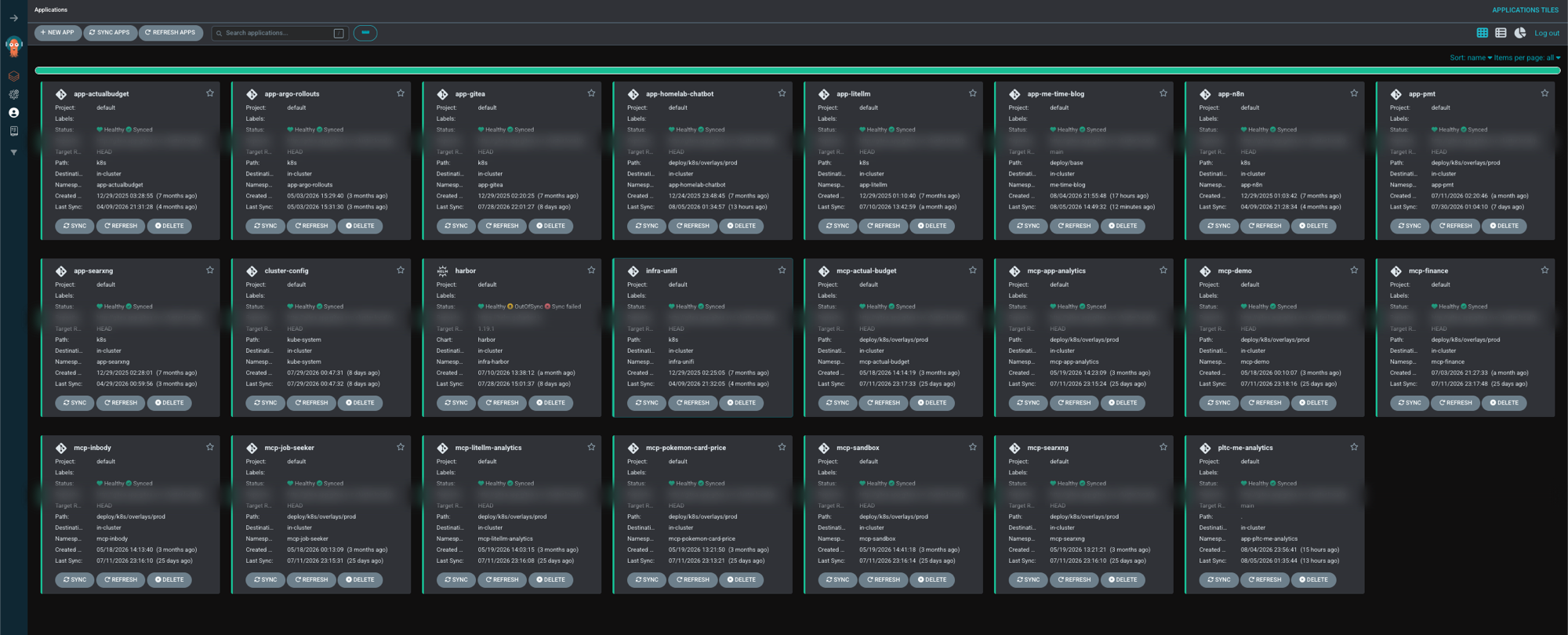
Task: Open the Items per page dropdown
Action: point(1526,58)
